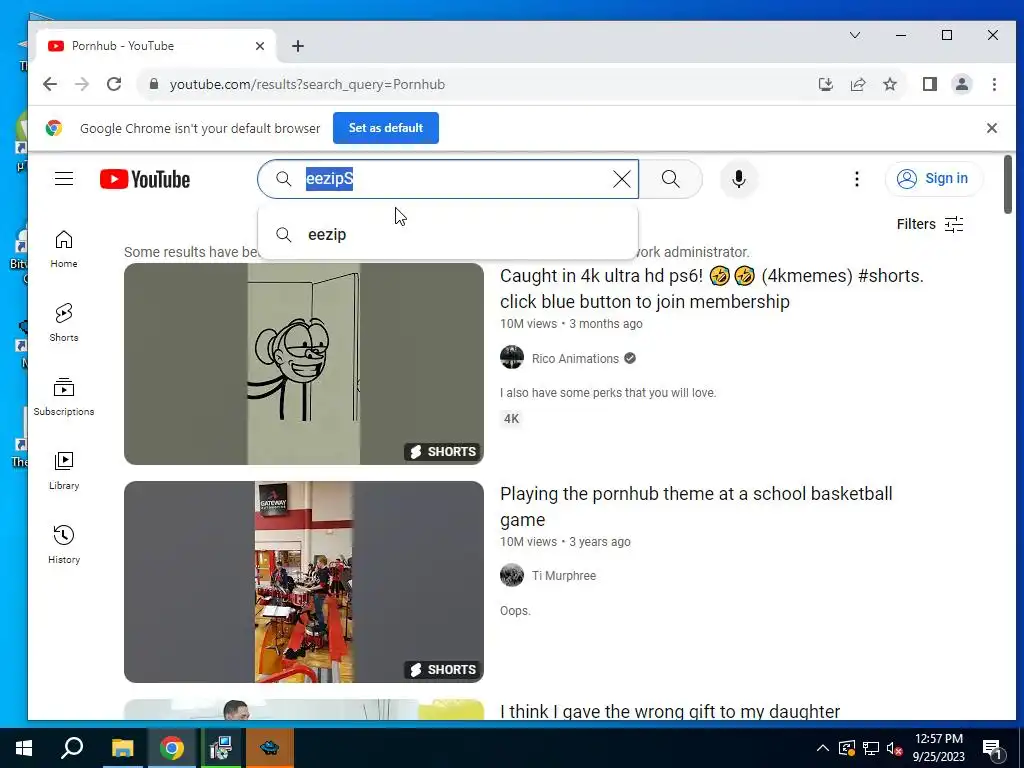Toggle Chrome side panel
The width and height of the screenshot is (1024, 768).
click(930, 84)
